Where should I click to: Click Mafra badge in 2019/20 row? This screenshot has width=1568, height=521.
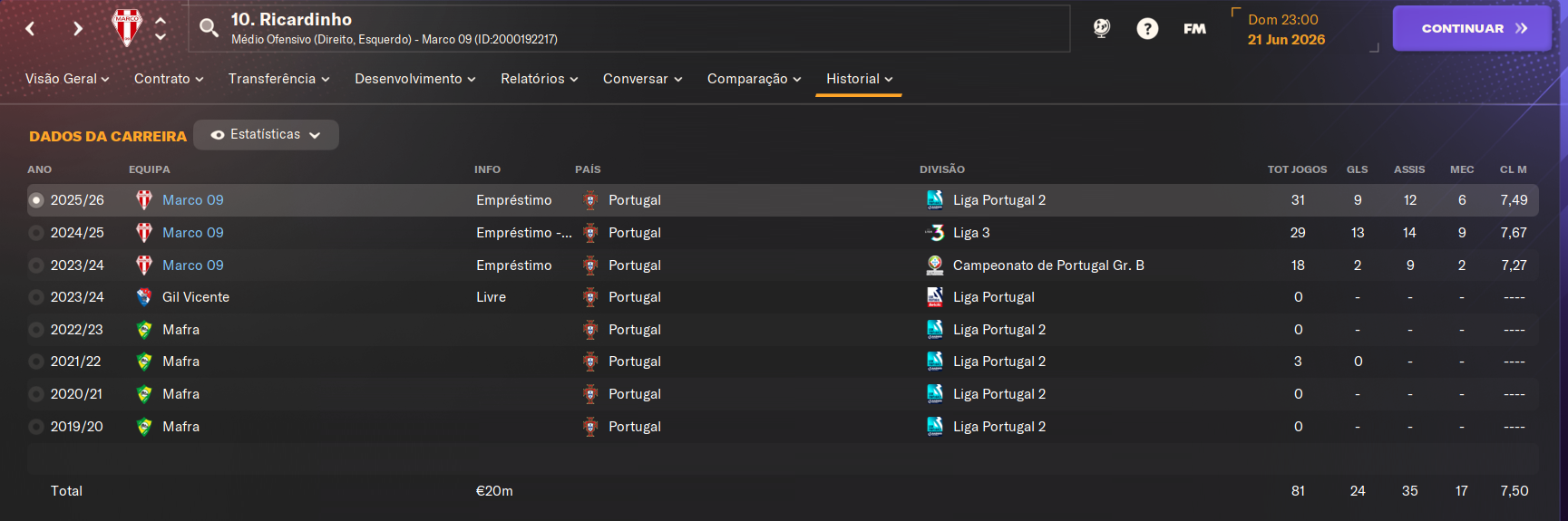coord(144,427)
